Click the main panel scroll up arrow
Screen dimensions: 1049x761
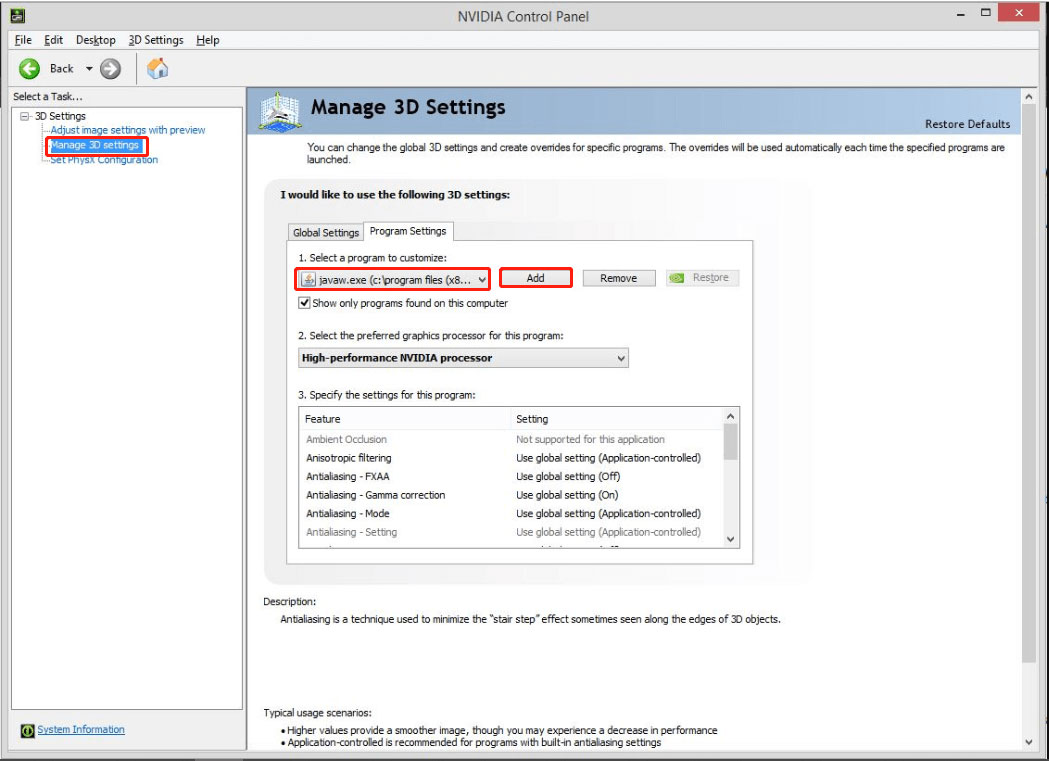pos(1029,97)
